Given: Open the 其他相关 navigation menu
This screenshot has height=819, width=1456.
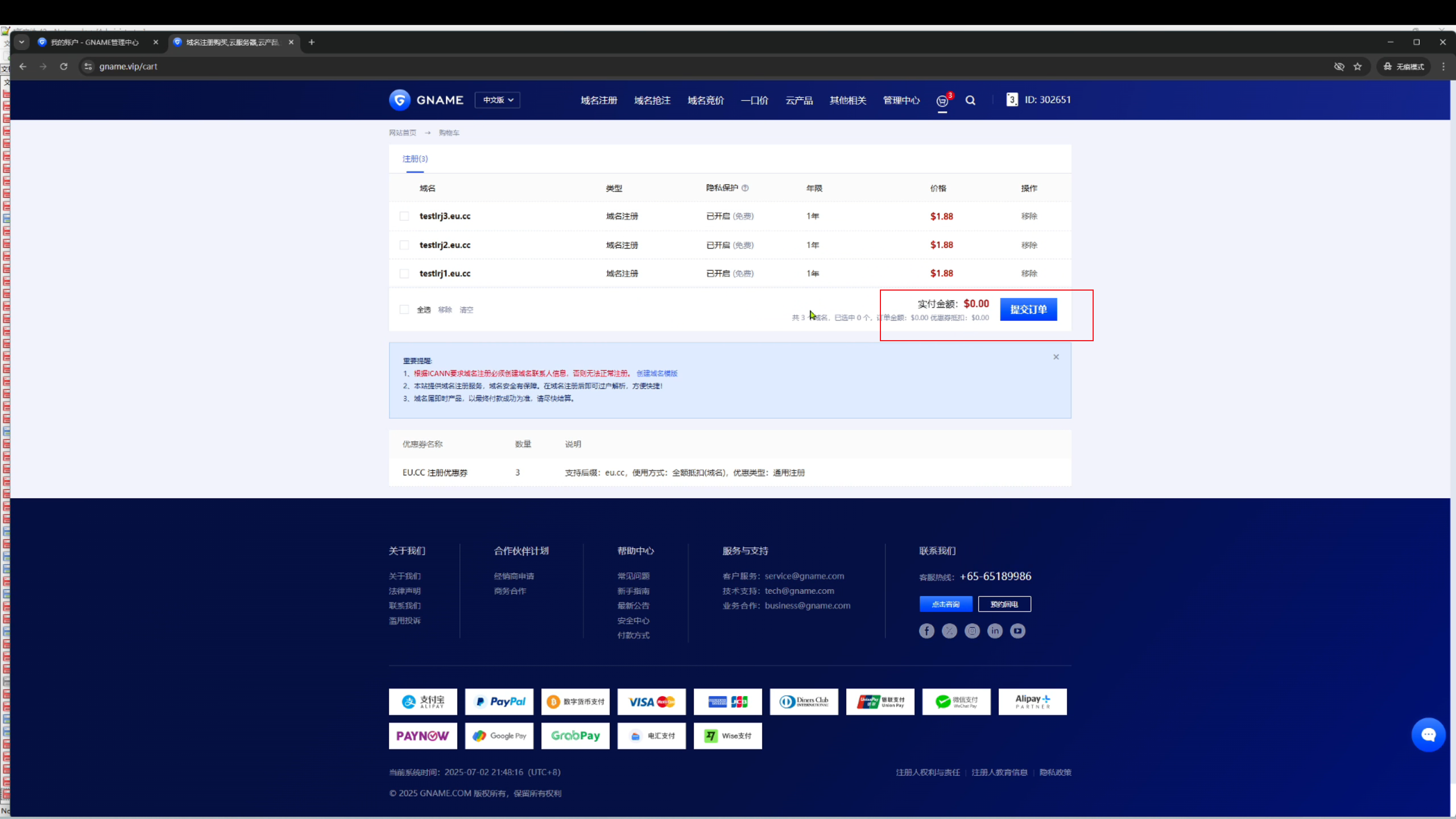Looking at the screenshot, I should point(848,101).
